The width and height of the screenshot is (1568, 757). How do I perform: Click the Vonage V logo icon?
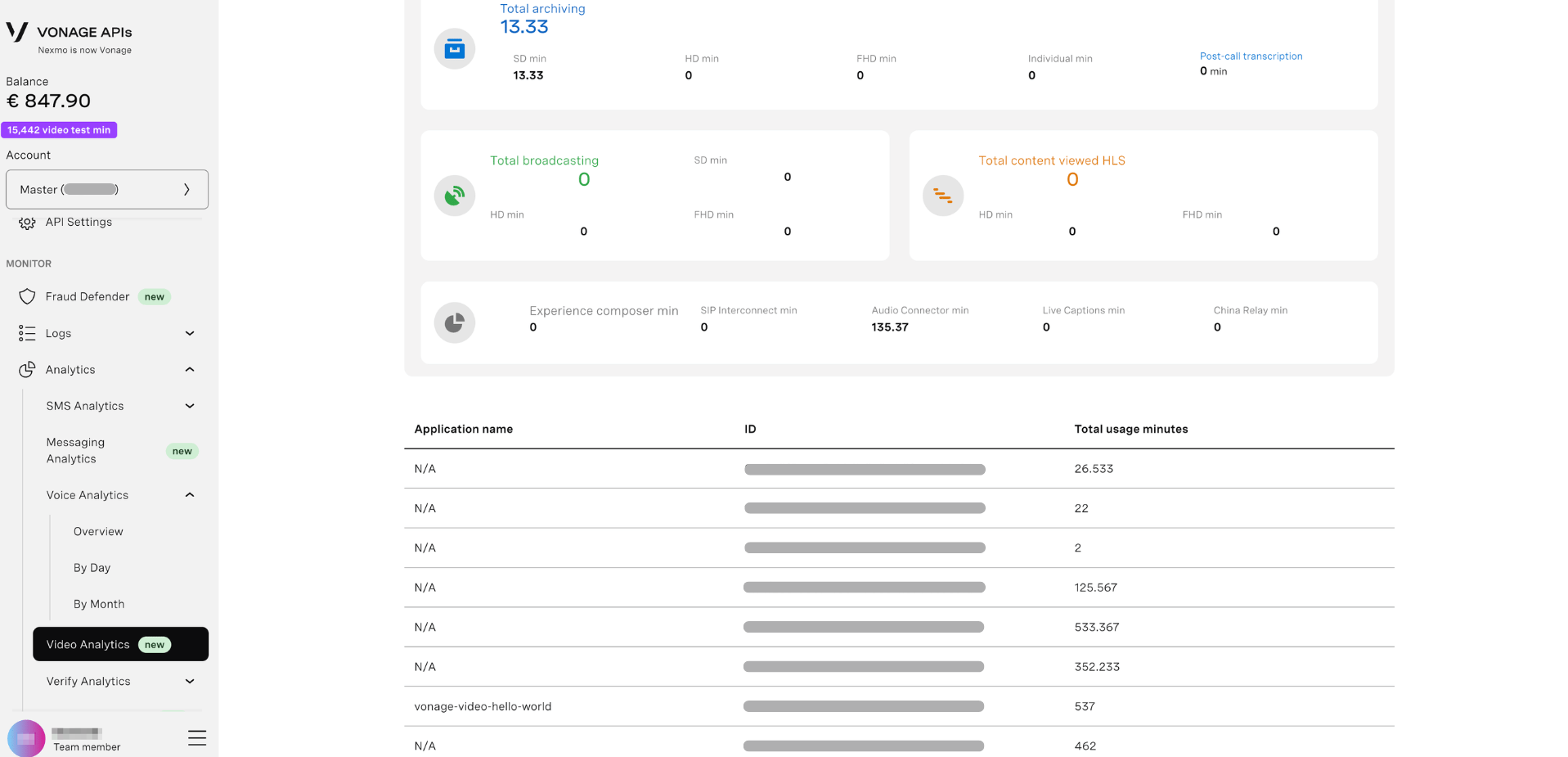click(17, 32)
